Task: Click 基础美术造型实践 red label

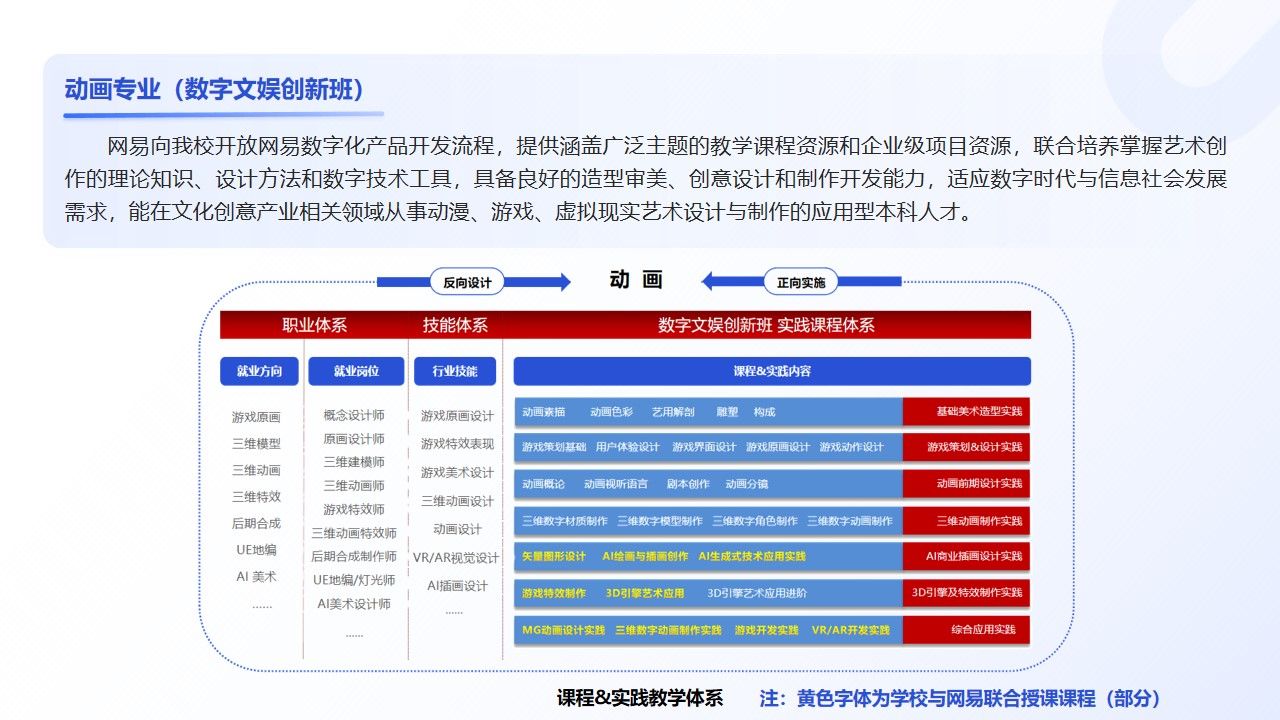Action: point(966,412)
